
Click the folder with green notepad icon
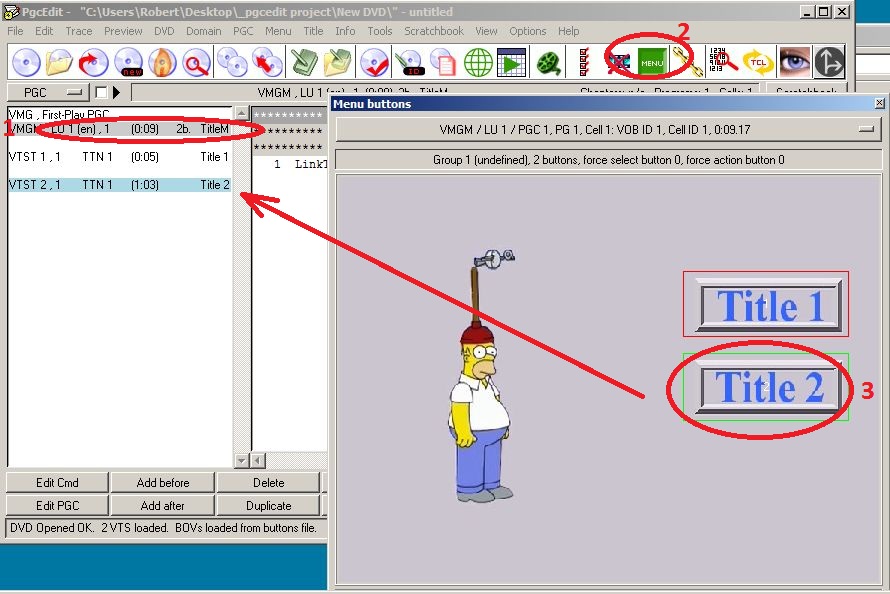pyautogui.click(x=338, y=62)
